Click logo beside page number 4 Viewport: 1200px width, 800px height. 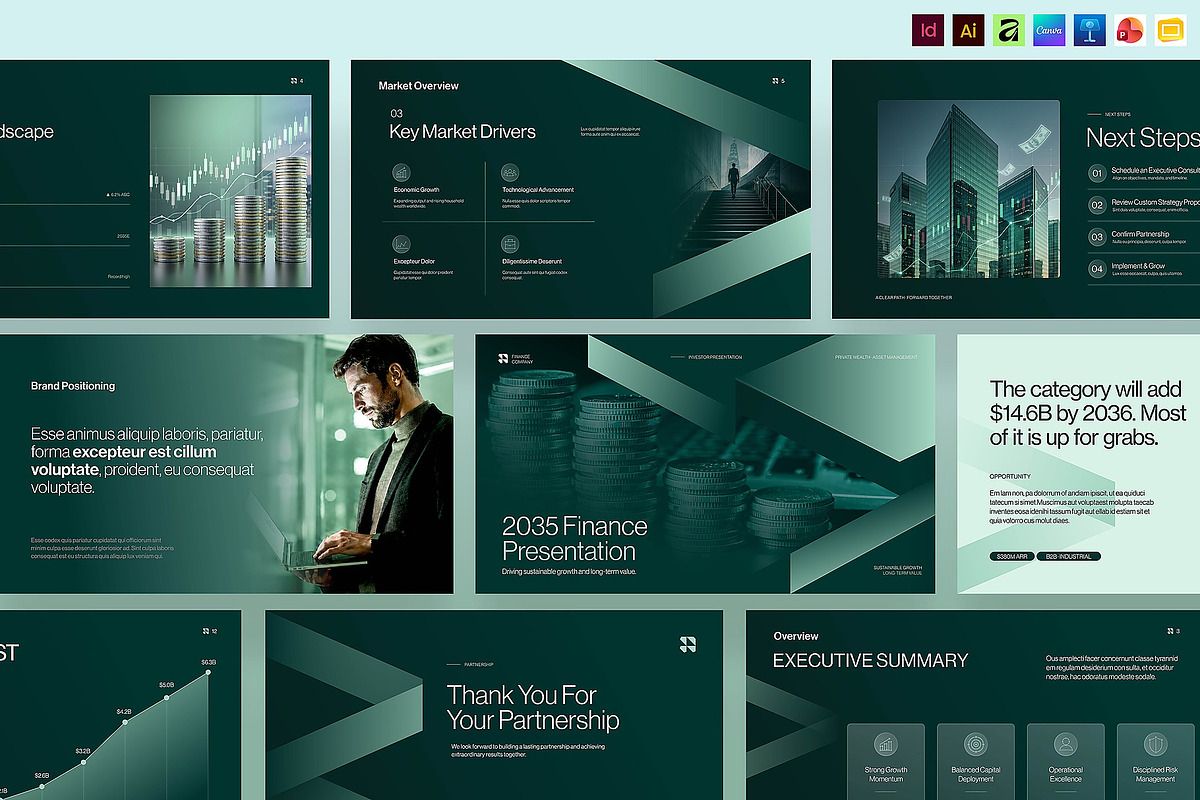click(293, 81)
